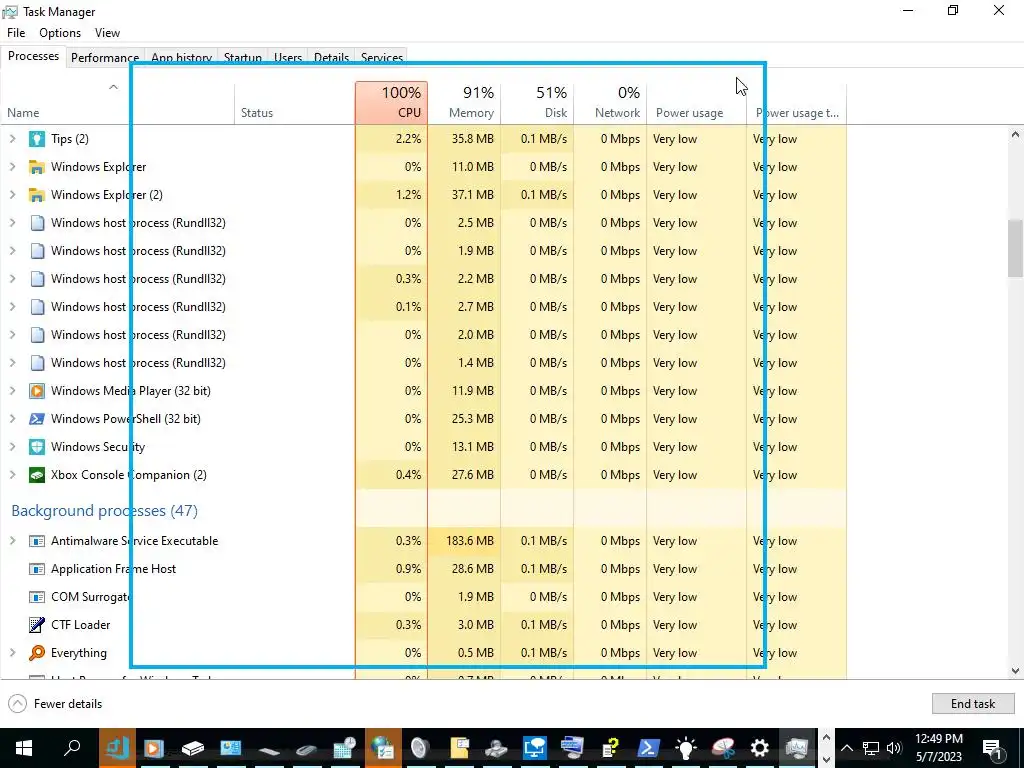Expand Rundll32 row using 2.7 MB
The width and height of the screenshot is (1024, 768).
(12, 307)
